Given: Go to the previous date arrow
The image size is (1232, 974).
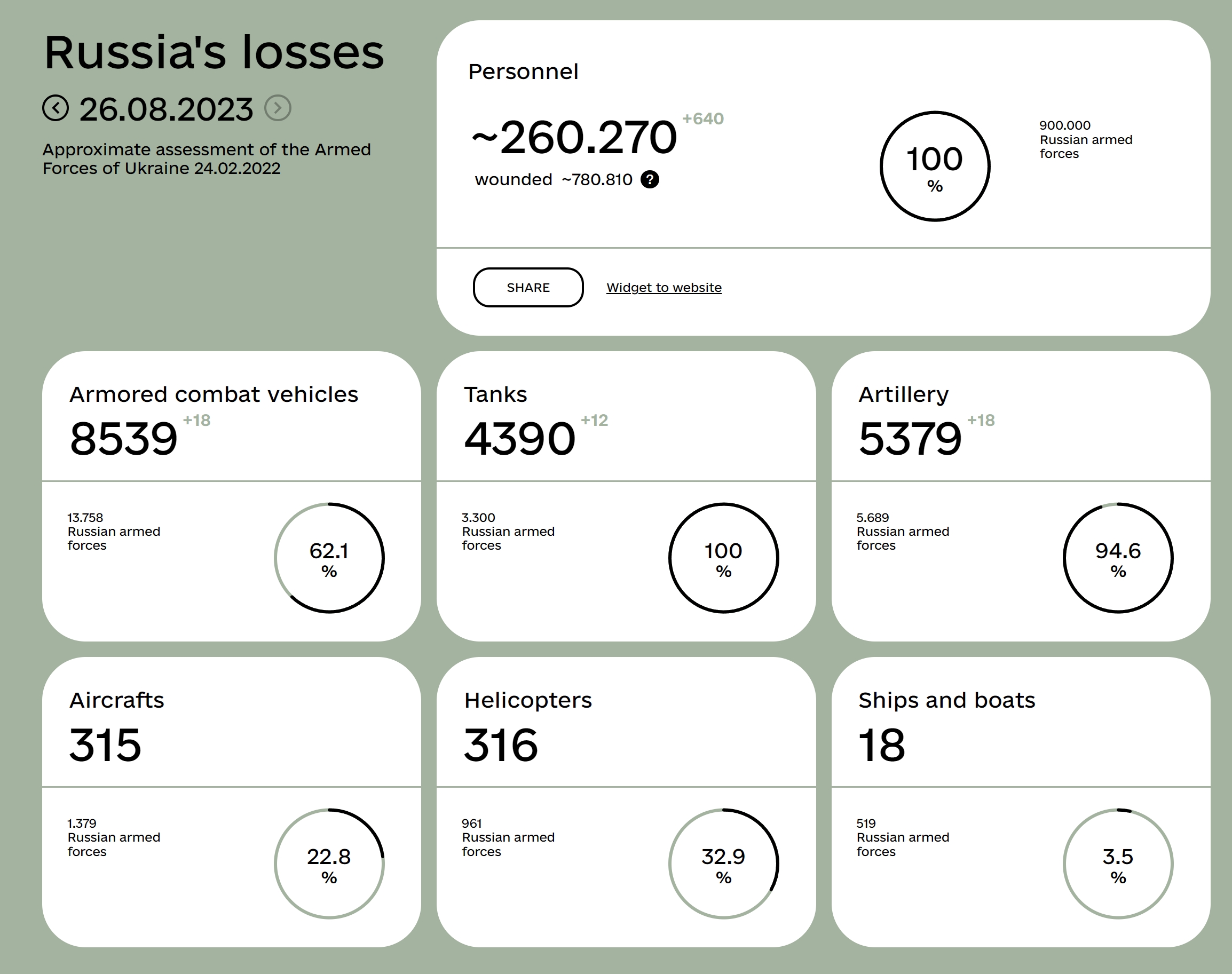Looking at the screenshot, I should tap(56, 108).
